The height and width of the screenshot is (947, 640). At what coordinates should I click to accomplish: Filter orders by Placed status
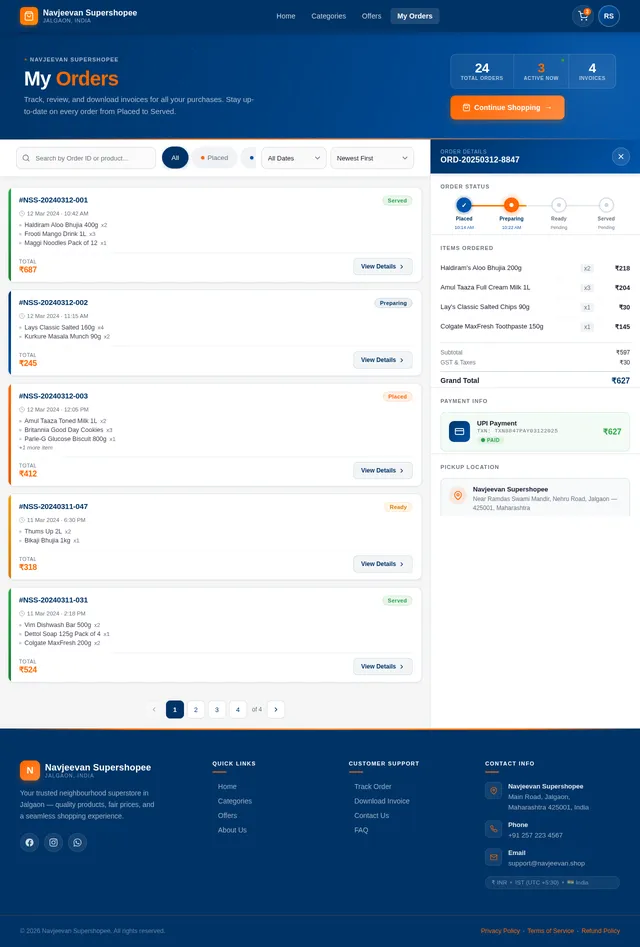[x=214, y=158]
